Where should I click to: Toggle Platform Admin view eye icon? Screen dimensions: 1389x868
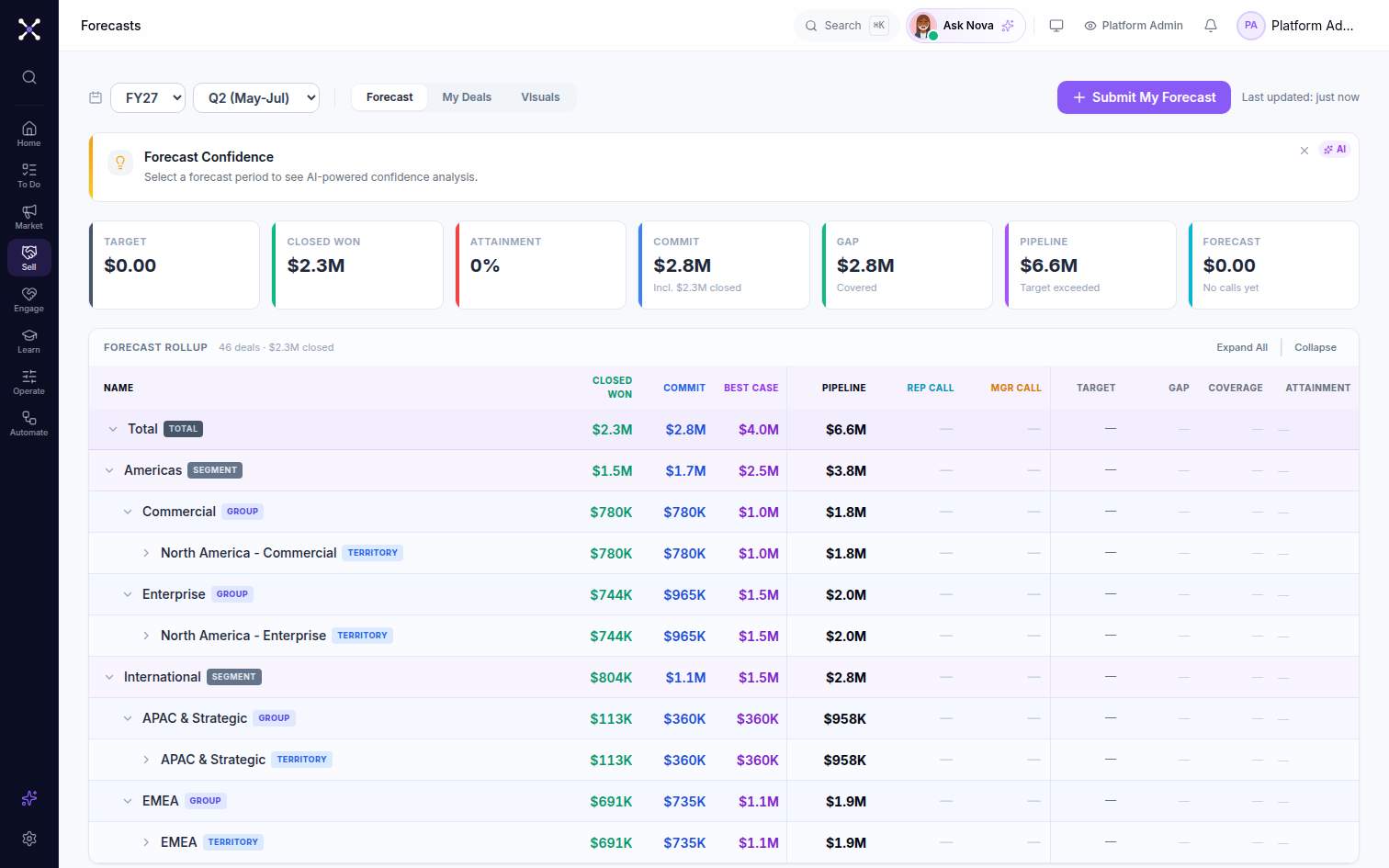pyautogui.click(x=1090, y=26)
